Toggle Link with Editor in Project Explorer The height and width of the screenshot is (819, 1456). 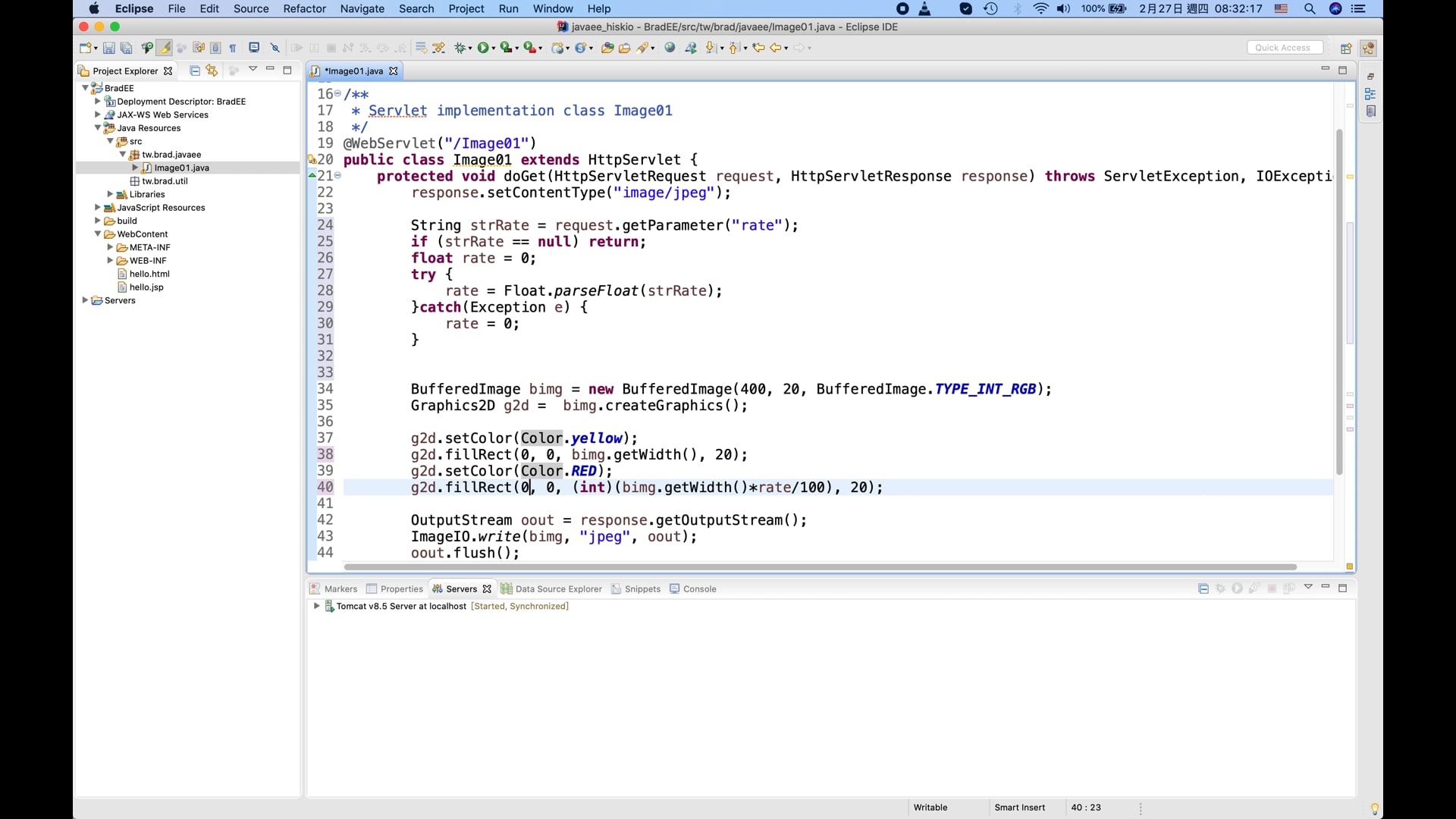[x=212, y=70]
